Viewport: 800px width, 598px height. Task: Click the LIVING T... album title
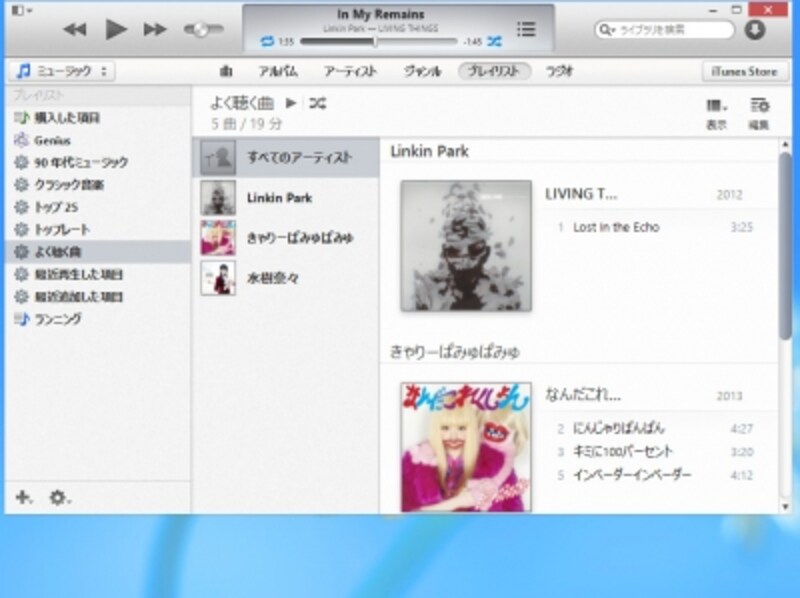[x=581, y=194]
